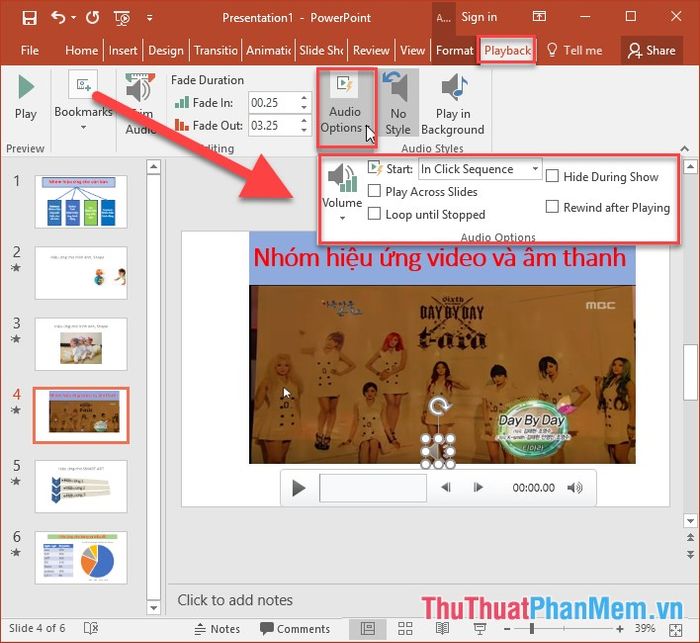The width and height of the screenshot is (700, 643).
Task: Open the Customize Quick Access Toolbar arrow
Action: point(150,18)
